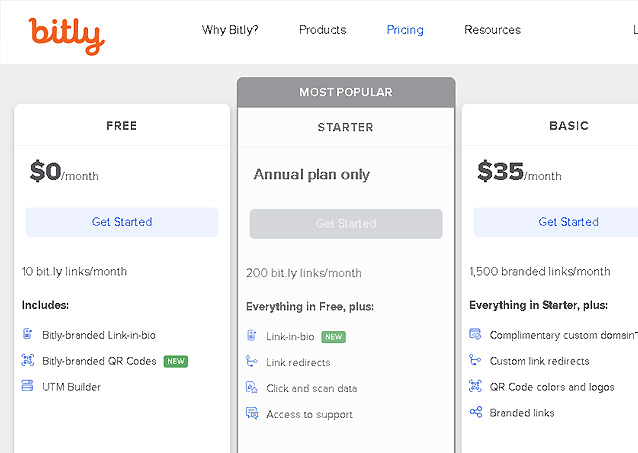The image size is (638, 453).
Task: Get Started with the Basic plan
Action: [x=556, y=222]
